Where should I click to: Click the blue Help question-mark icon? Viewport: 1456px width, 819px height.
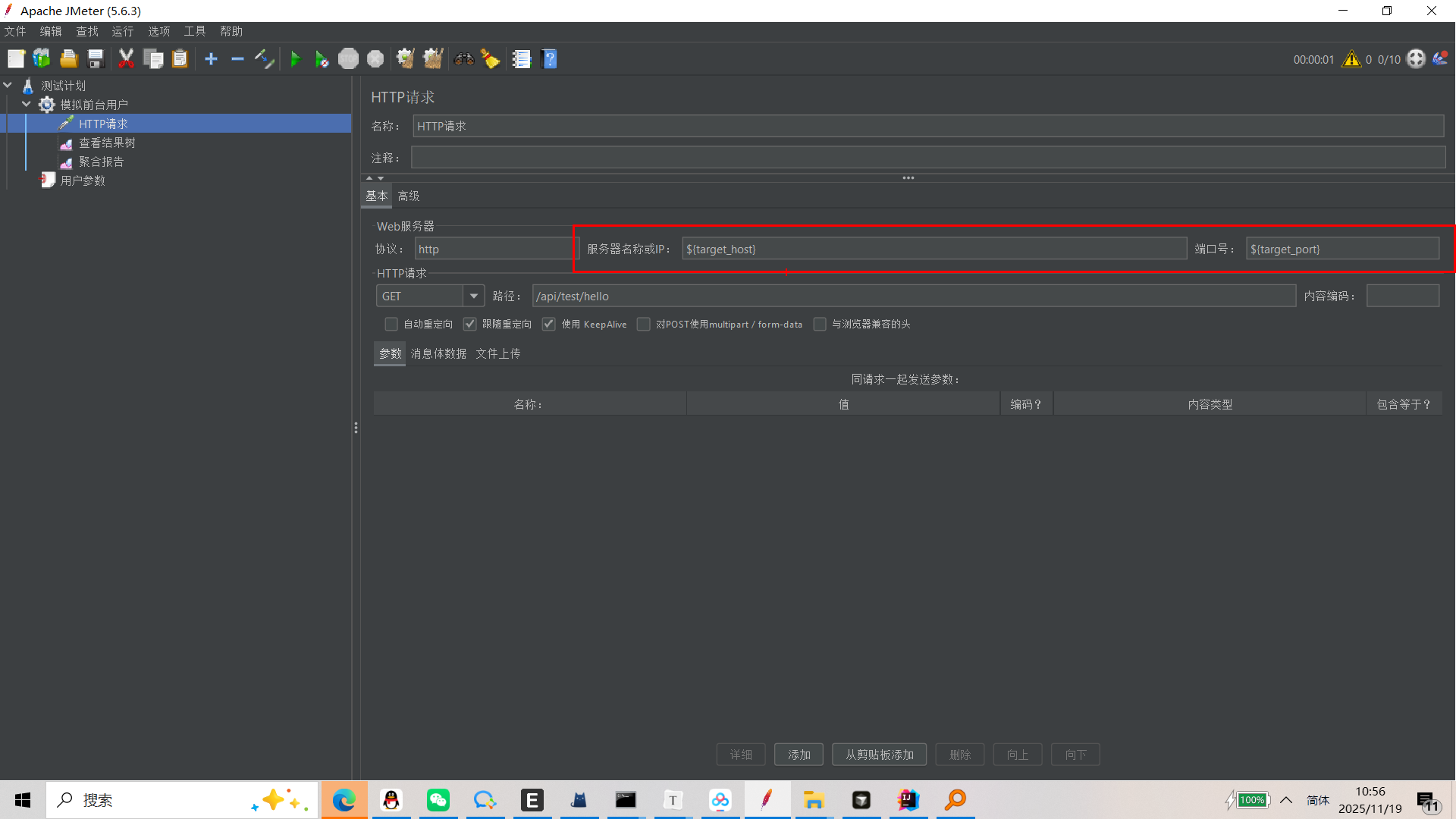pyautogui.click(x=550, y=59)
